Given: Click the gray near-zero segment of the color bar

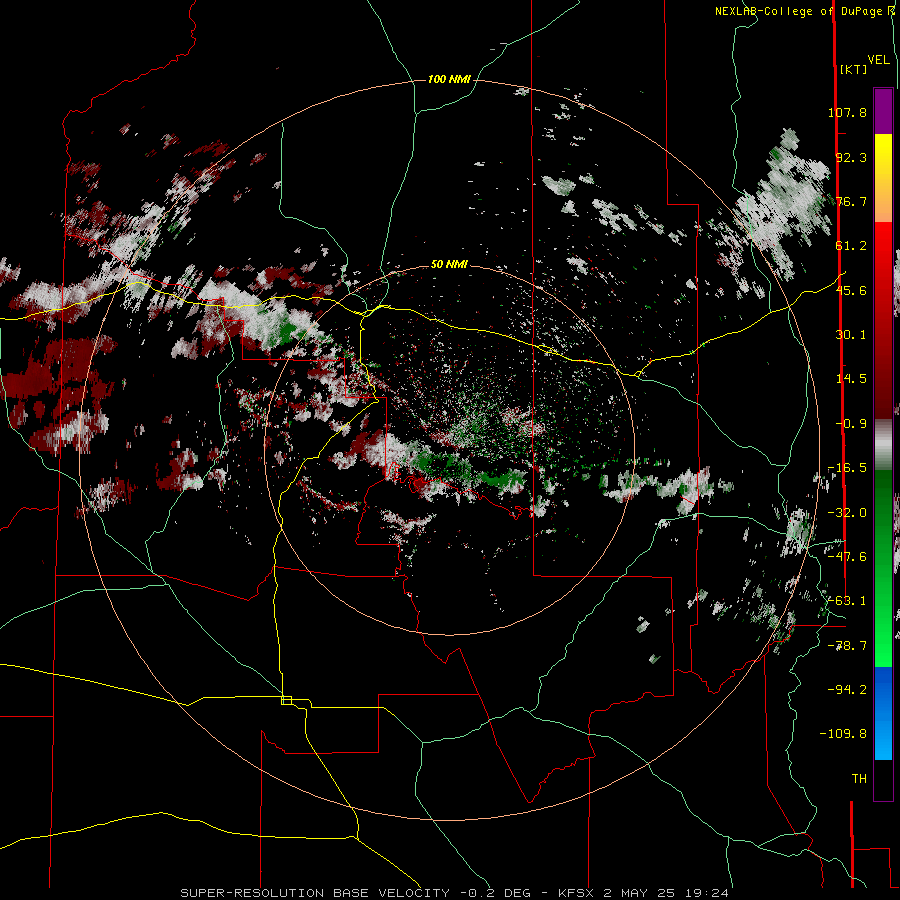Looking at the screenshot, I should click(883, 445).
